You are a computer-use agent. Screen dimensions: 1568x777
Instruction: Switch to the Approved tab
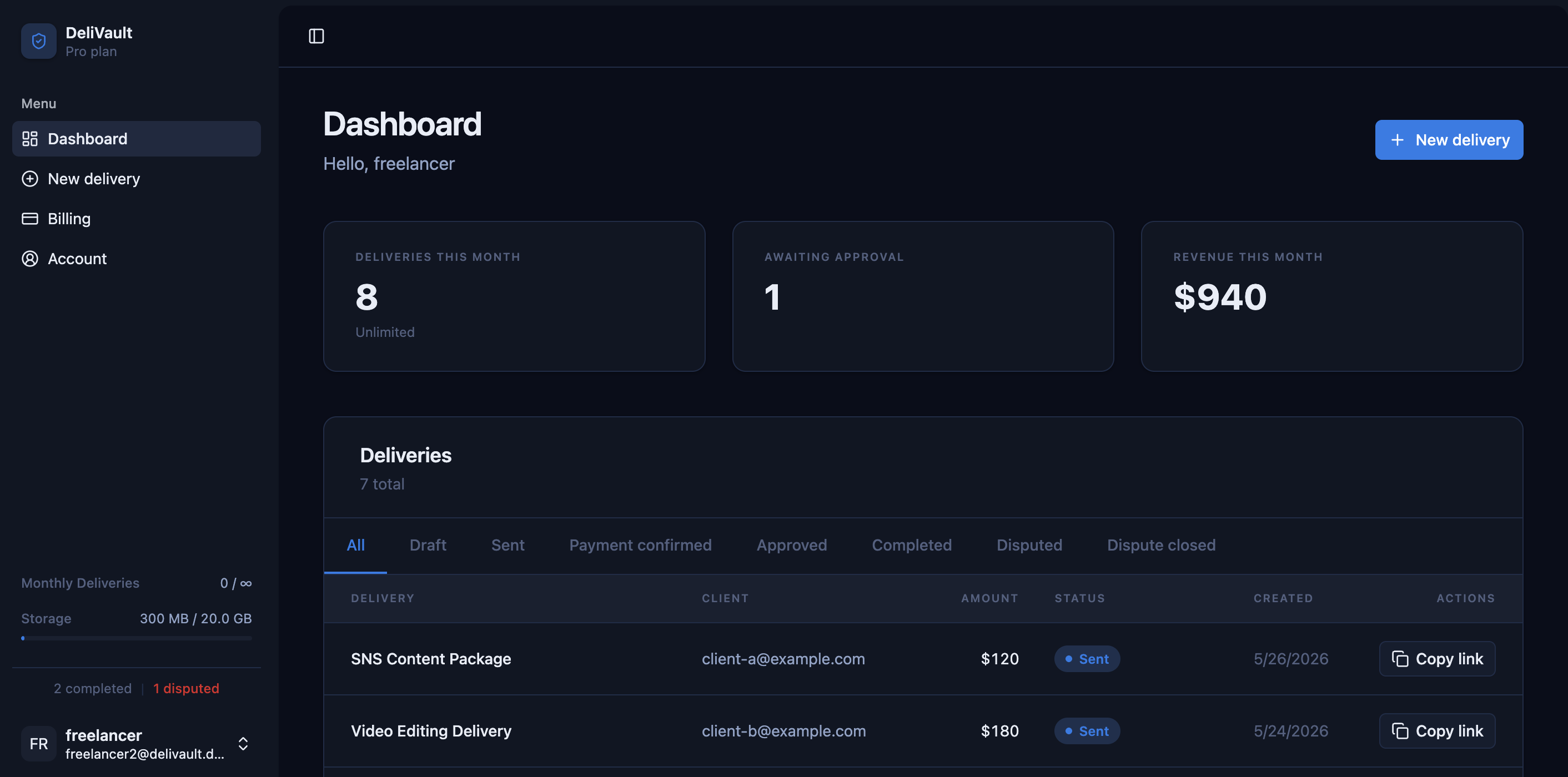792,545
